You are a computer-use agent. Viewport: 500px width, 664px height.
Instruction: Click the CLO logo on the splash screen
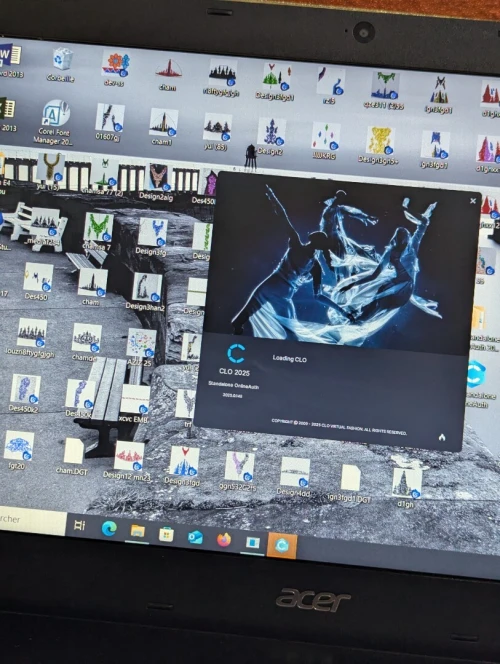click(x=236, y=354)
